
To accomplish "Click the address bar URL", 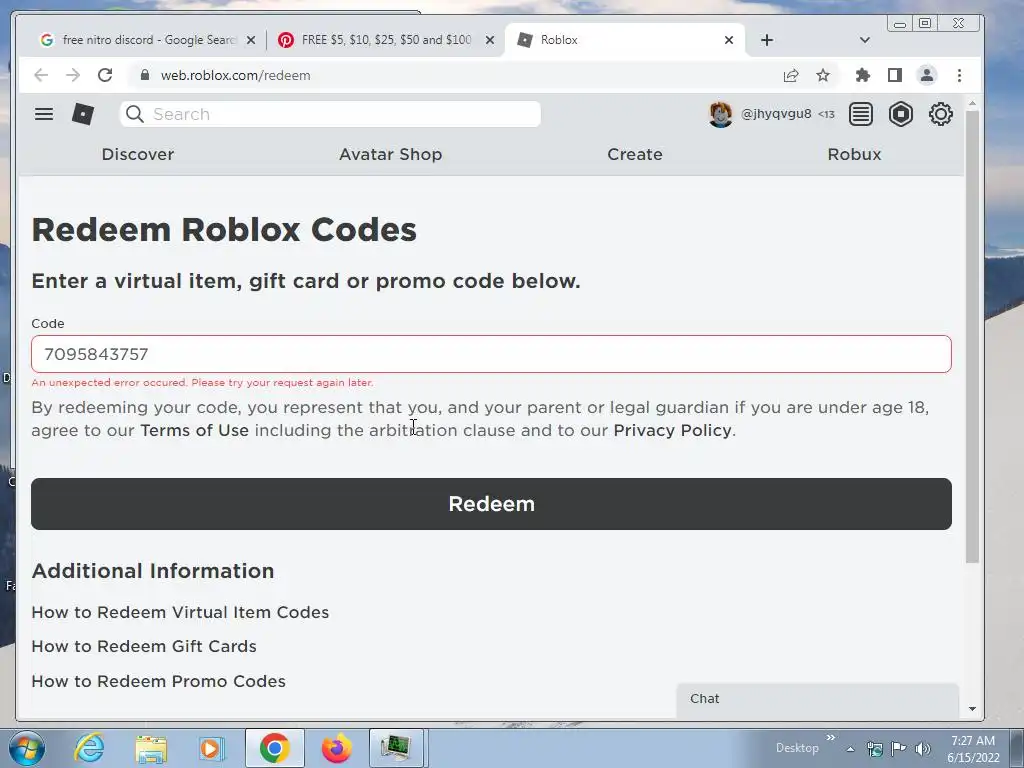I will click(236, 75).
